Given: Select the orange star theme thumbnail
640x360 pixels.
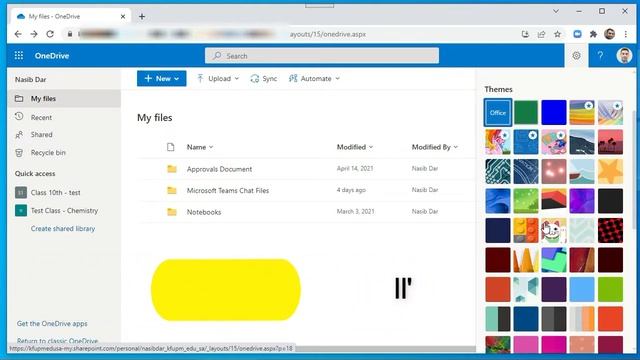Looking at the screenshot, I should 610,171.
